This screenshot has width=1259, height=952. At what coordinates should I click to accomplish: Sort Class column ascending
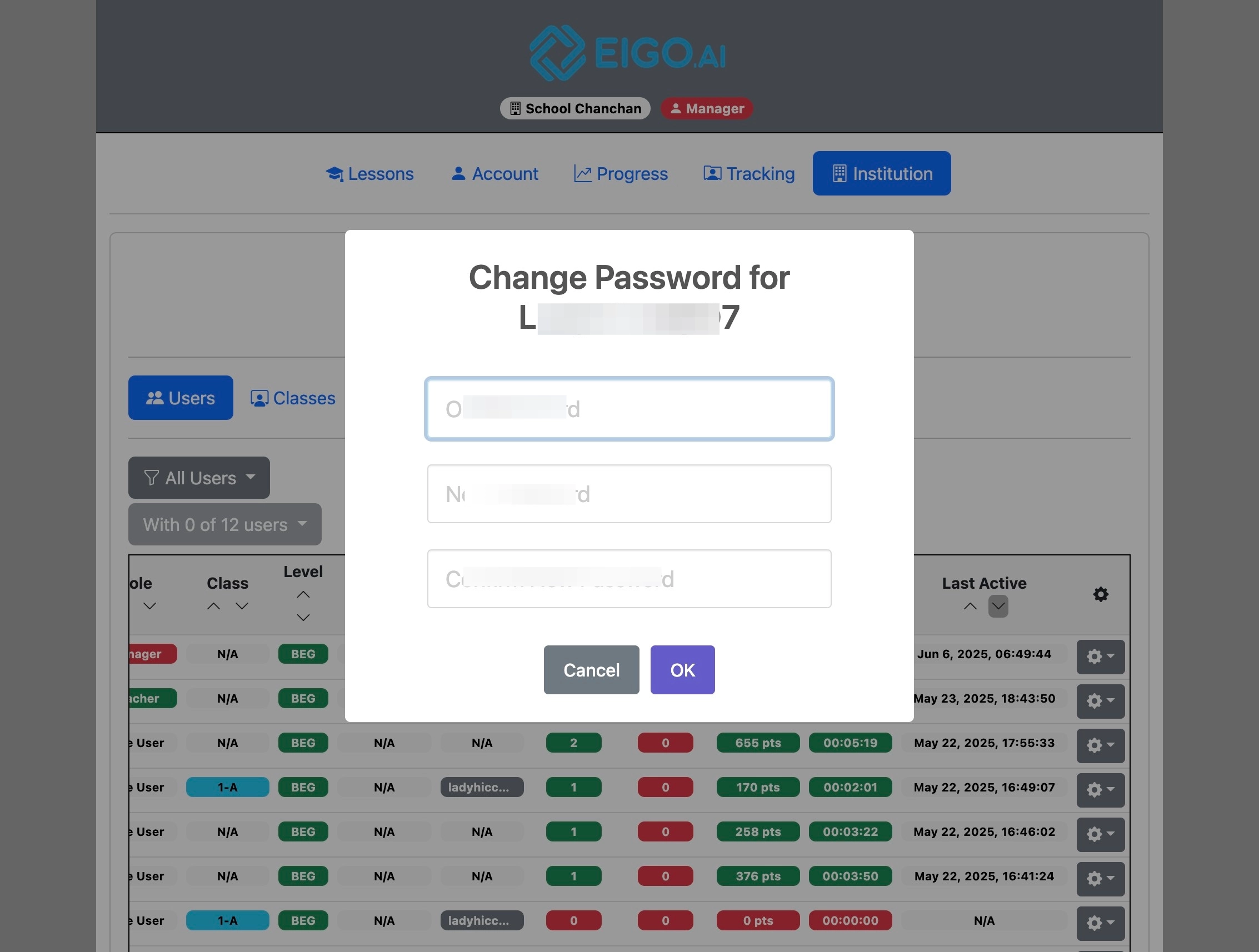click(x=213, y=607)
